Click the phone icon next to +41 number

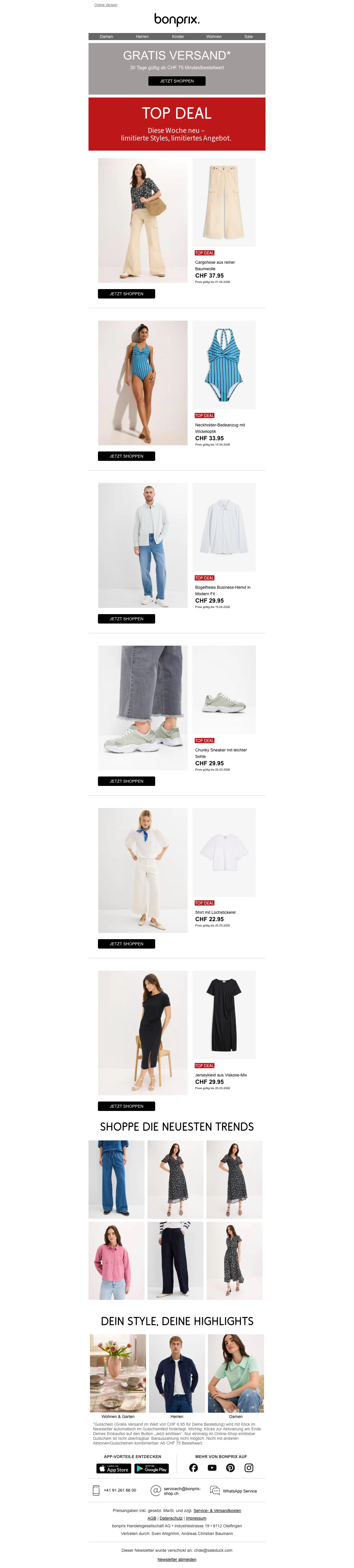pos(96,1490)
